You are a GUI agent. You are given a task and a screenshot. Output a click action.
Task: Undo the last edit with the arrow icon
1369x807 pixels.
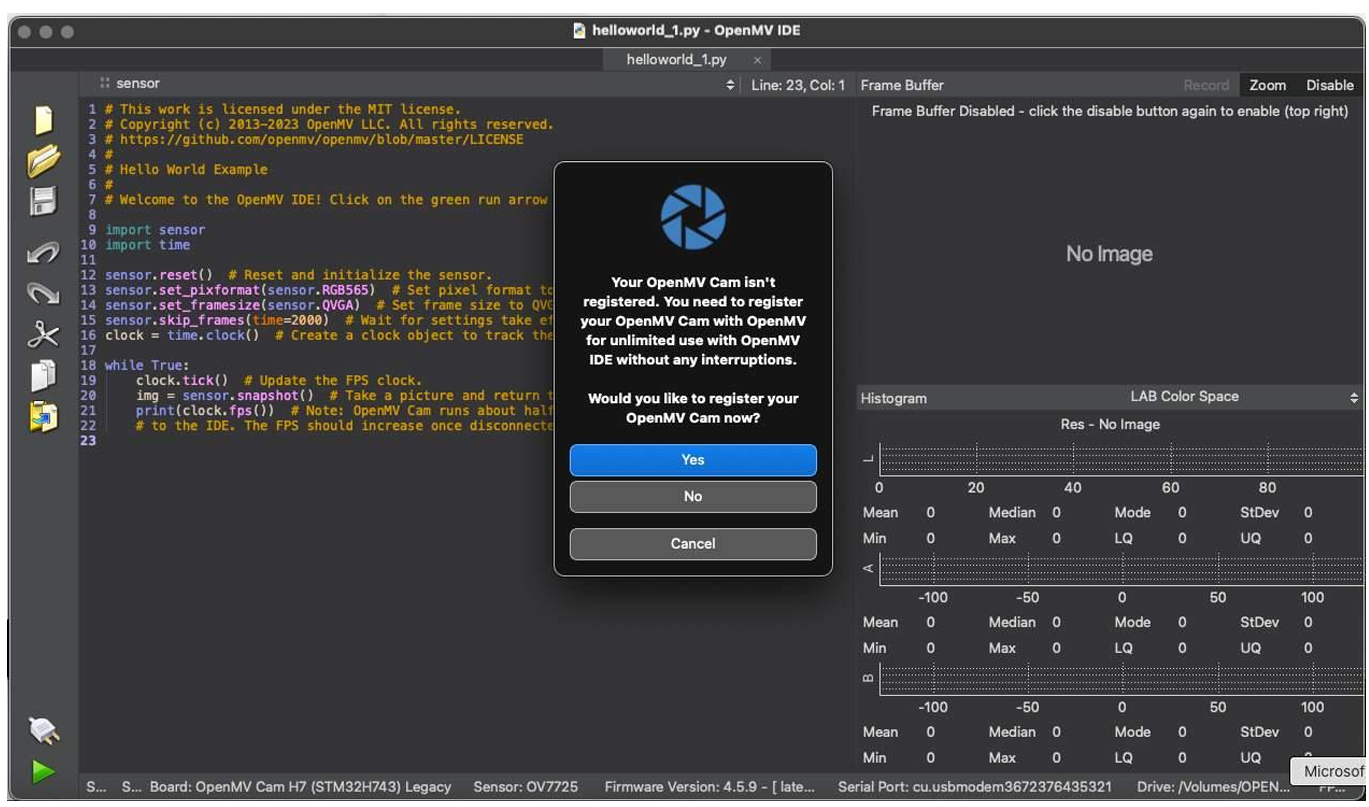[43, 252]
